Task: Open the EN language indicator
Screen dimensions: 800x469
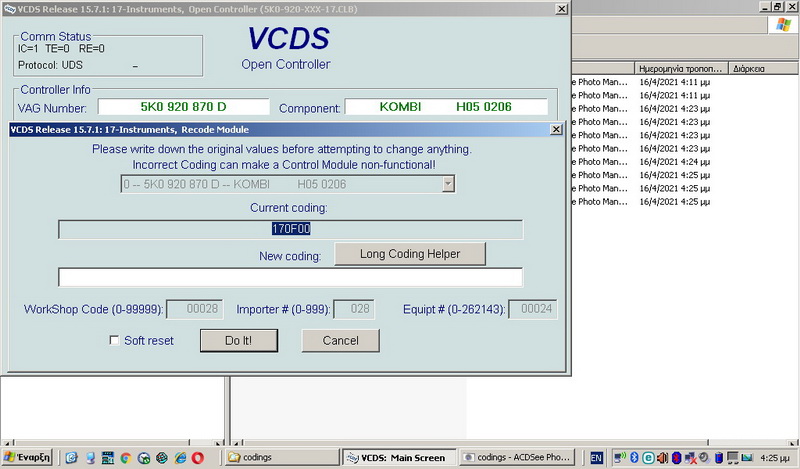Action: click(x=596, y=458)
